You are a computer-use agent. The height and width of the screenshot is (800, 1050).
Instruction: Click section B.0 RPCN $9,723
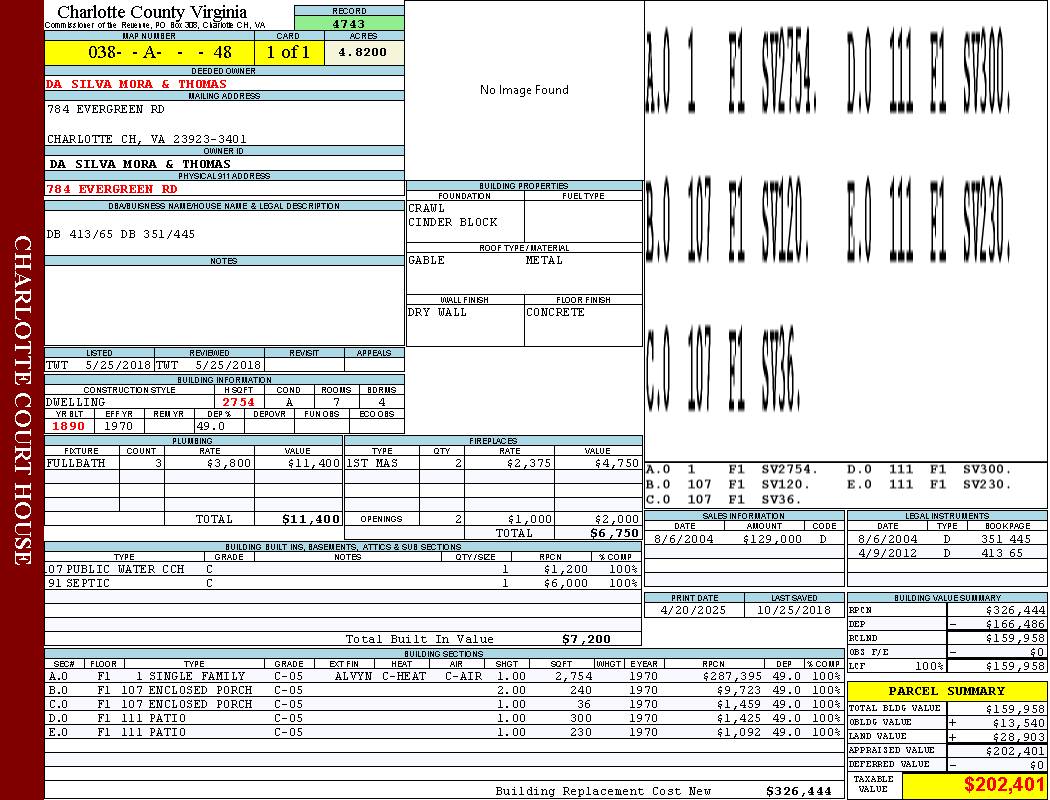(739, 690)
